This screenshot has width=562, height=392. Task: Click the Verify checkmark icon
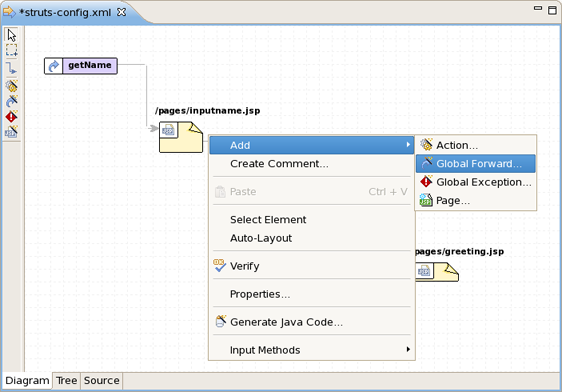219,266
